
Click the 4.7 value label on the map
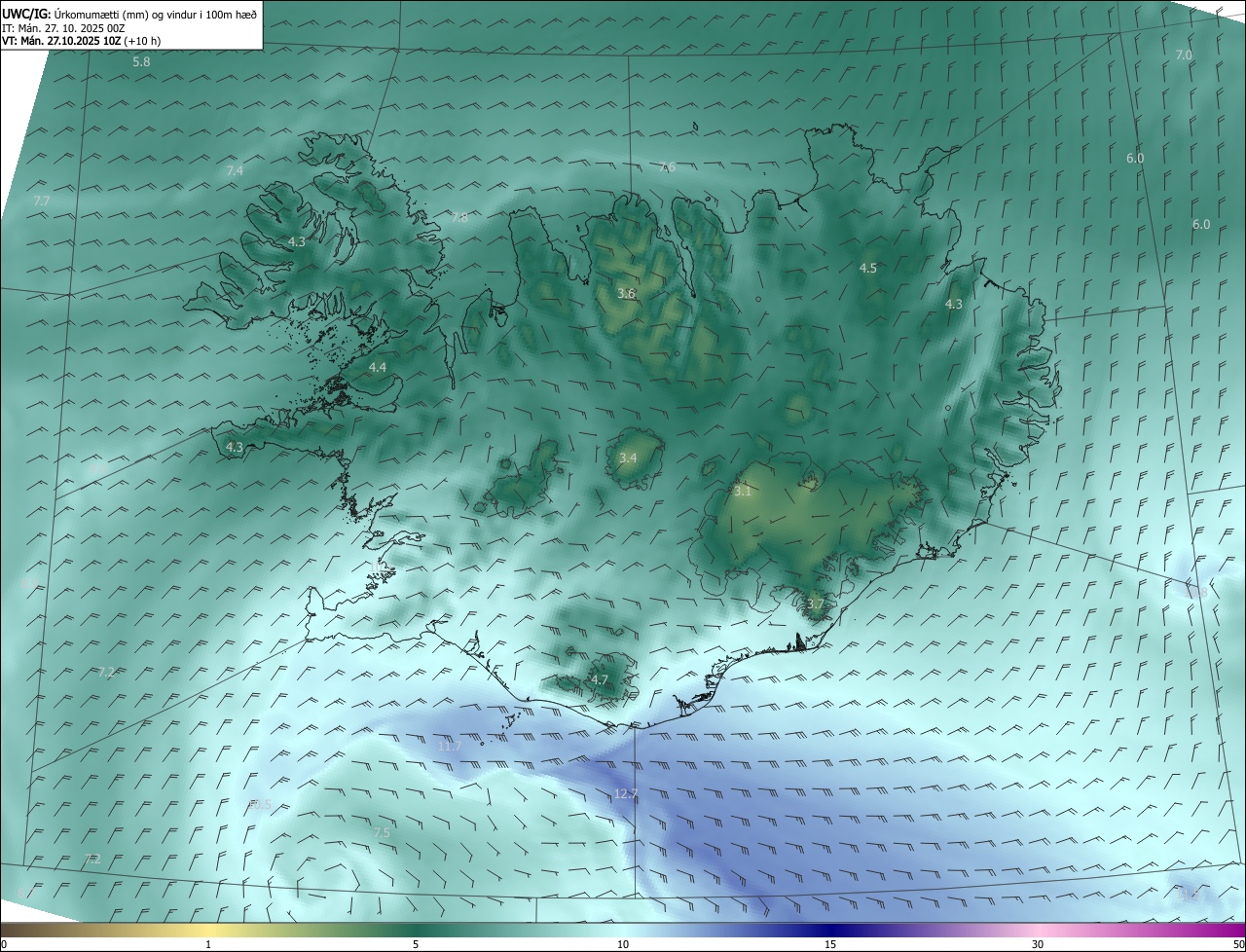[x=600, y=680]
